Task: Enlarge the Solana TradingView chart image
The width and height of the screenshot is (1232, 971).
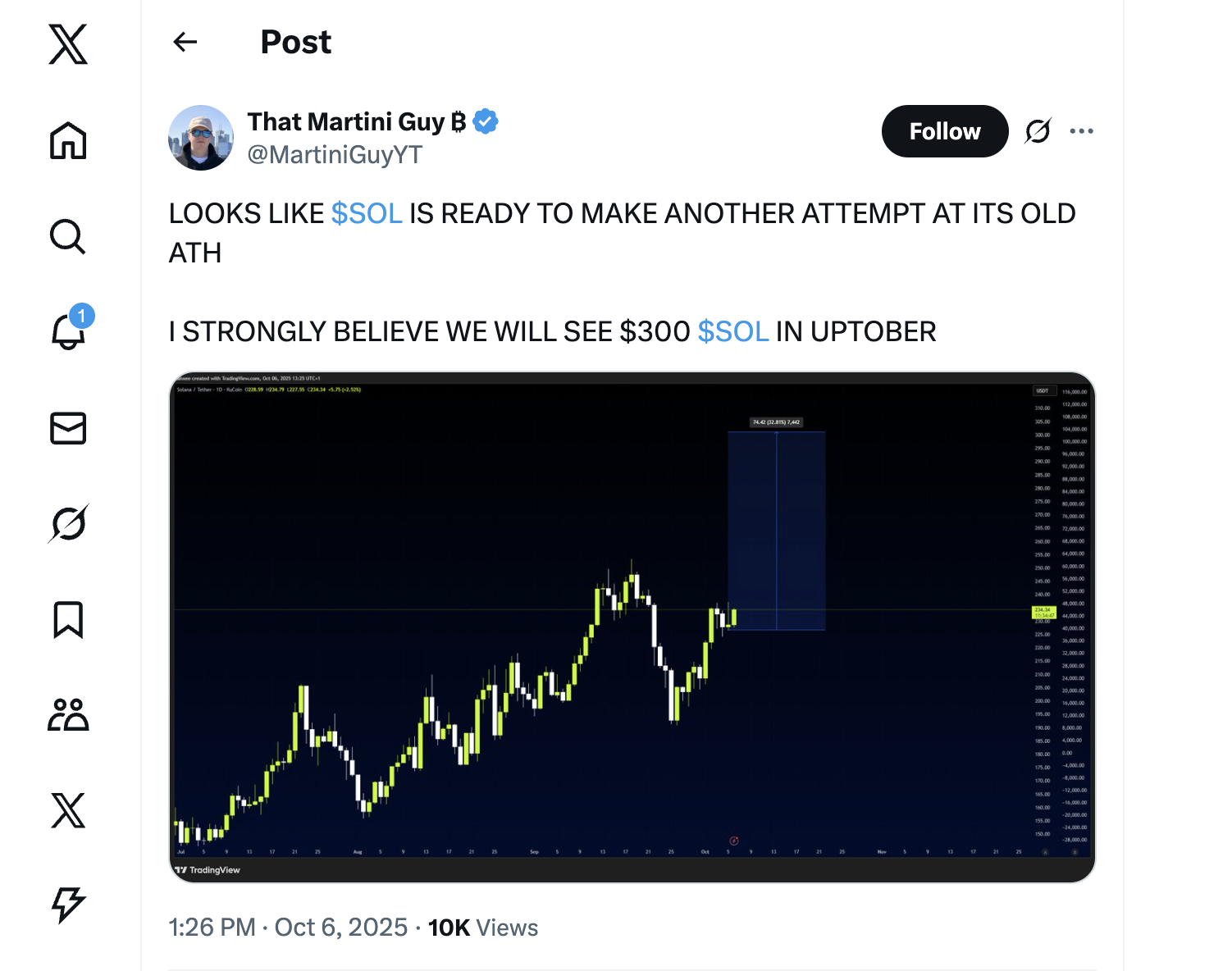Action: (632, 627)
